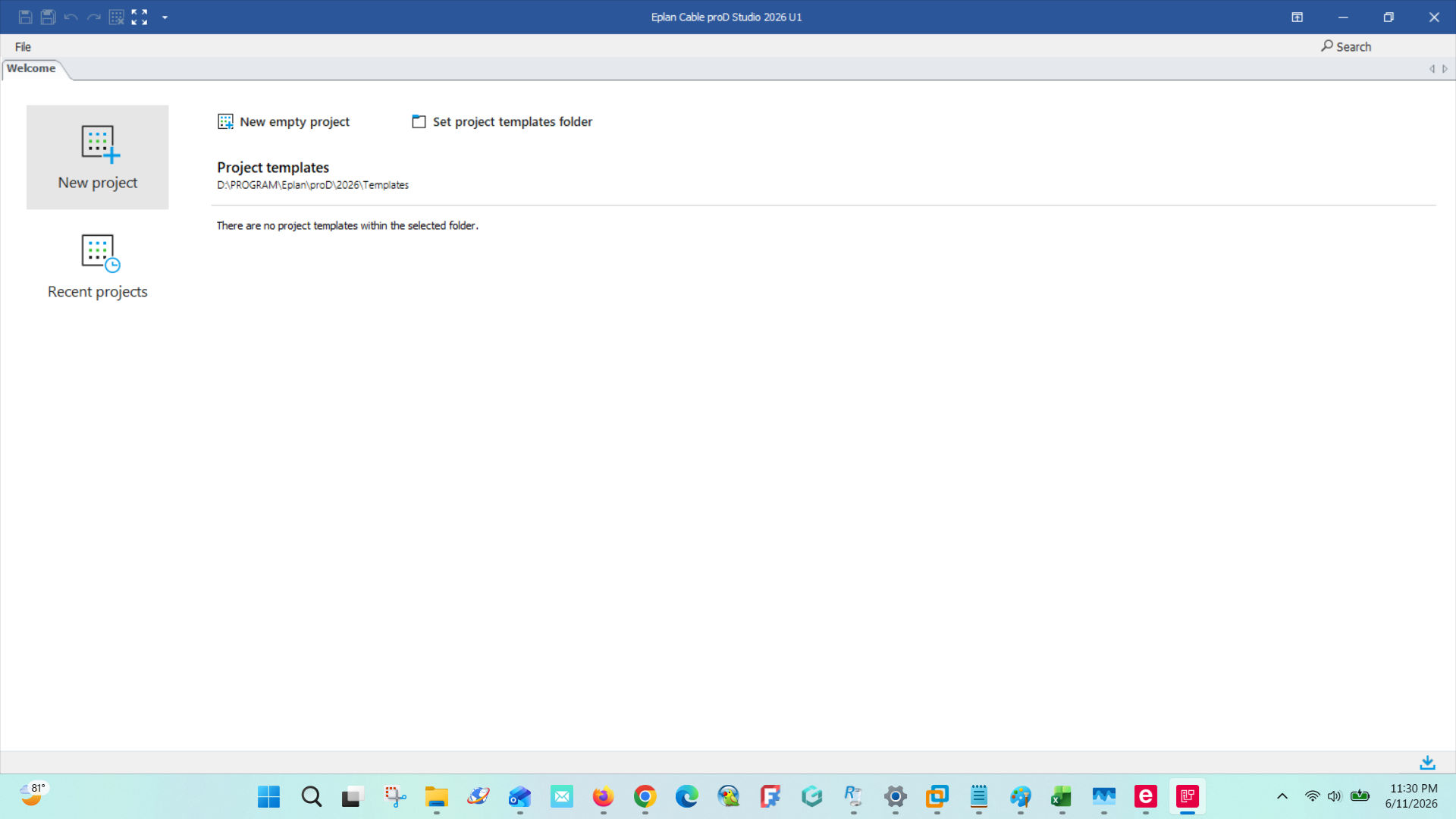The height and width of the screenshot is (819, 1456).
Task: Switch to the active Eplan Cable proD taskbar icon
Action: (1188, 797)
